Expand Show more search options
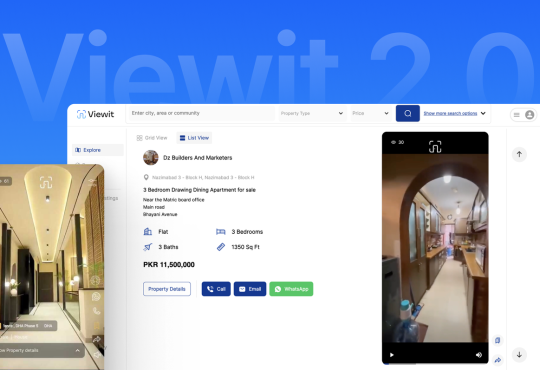Viewport: 540px width, 370px height. [x=454, y=113]
